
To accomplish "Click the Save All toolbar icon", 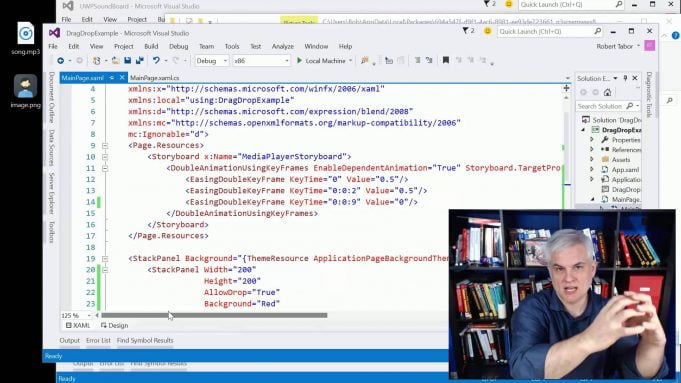I will [x=139, y=61].
